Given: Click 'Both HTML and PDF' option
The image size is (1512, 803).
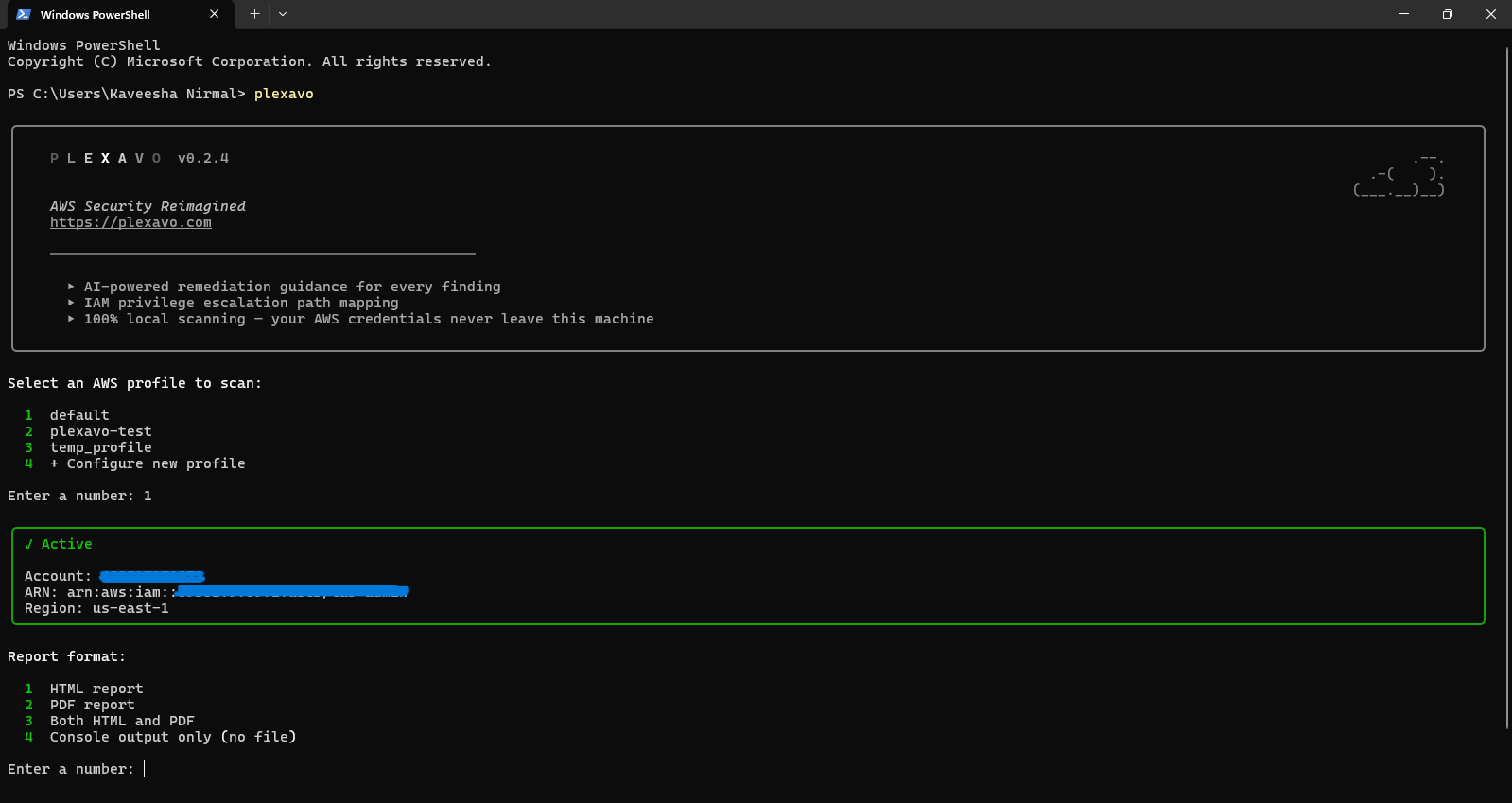Looking at the screenshot, I should (122, 721).
